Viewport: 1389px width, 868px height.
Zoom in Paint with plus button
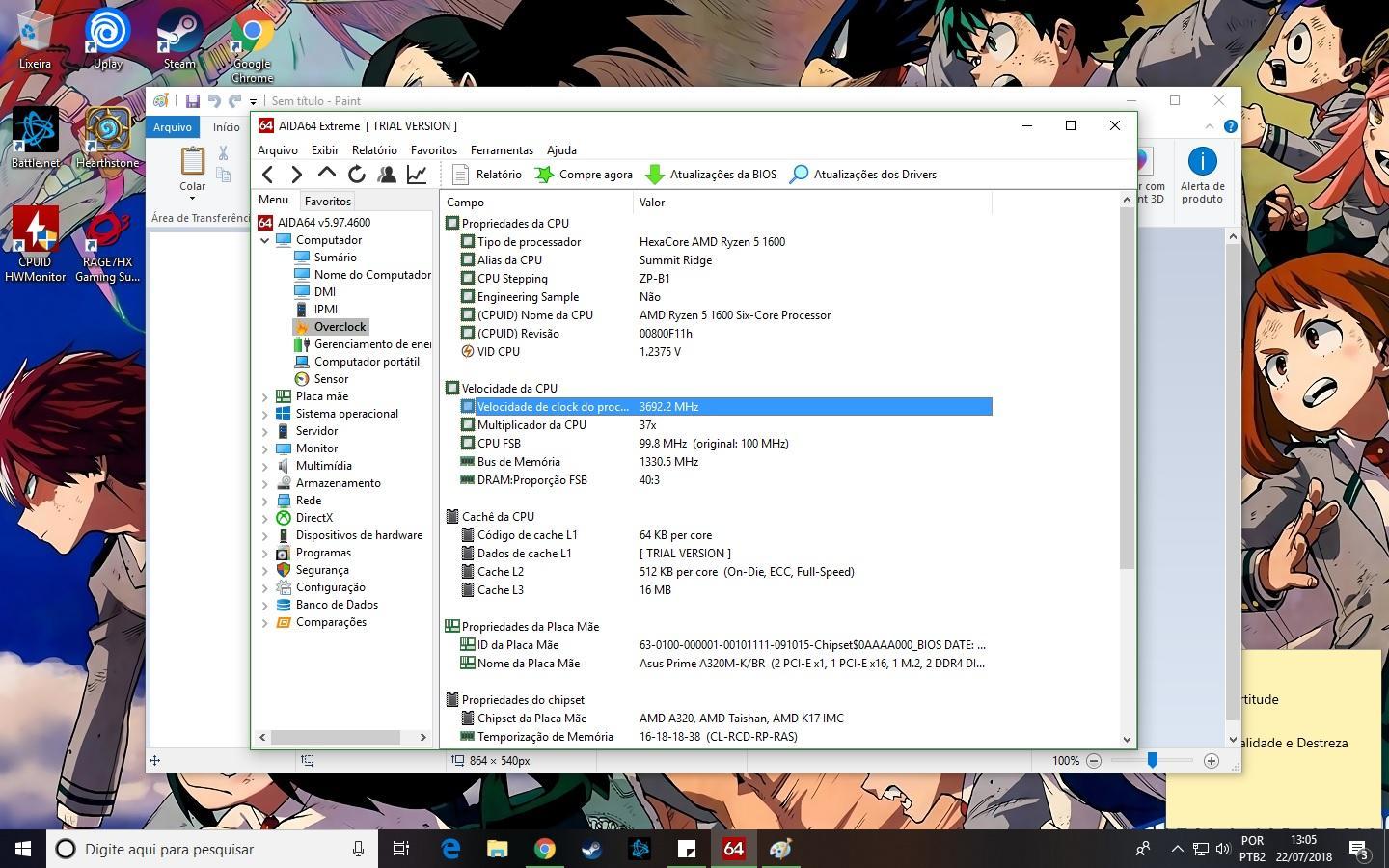[x=1212, y=761]
